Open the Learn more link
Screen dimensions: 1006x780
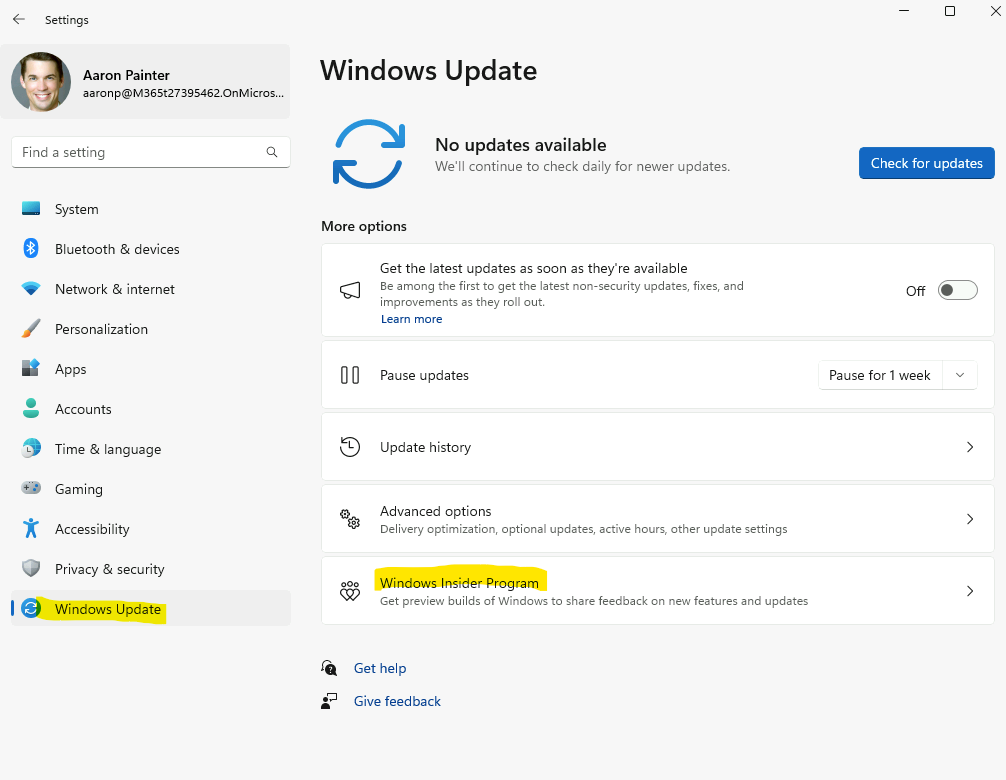click(411, 319)
